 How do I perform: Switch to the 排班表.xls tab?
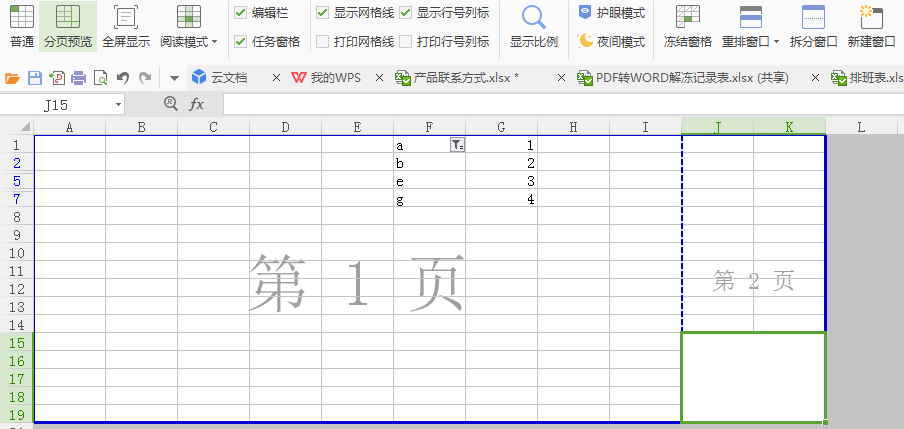(x=868, y=78)
